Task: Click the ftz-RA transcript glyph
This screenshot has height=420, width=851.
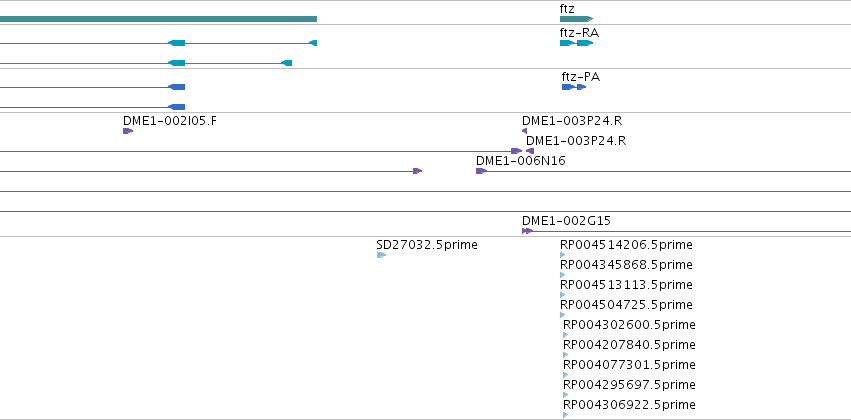Action: (x=576, y=43)
